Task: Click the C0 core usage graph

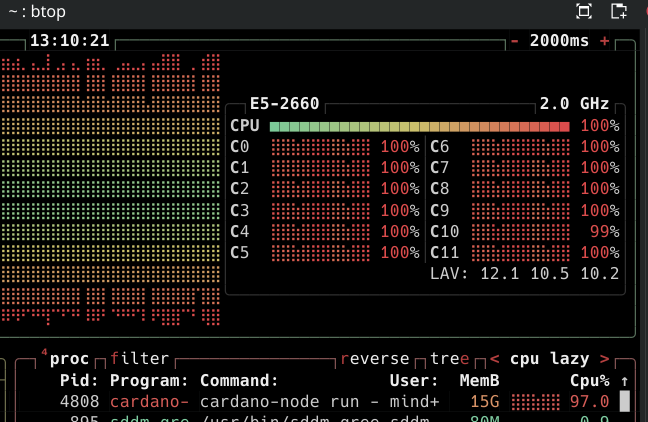Action: 320,147
